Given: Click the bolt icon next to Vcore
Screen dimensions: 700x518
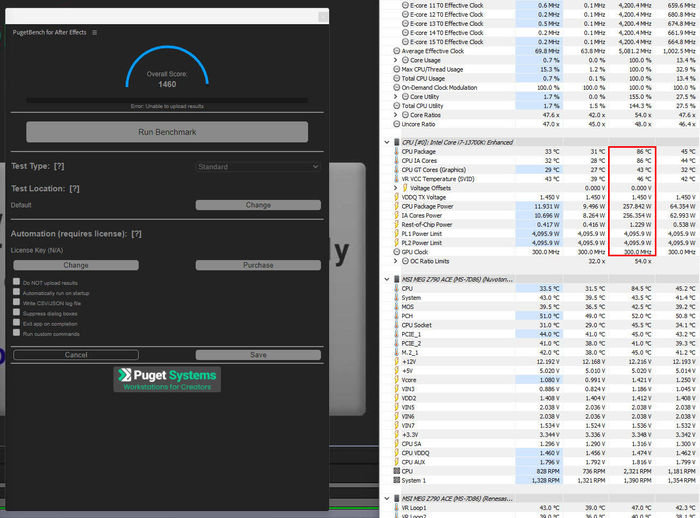Looking at the screenshot, I should 396,380.
